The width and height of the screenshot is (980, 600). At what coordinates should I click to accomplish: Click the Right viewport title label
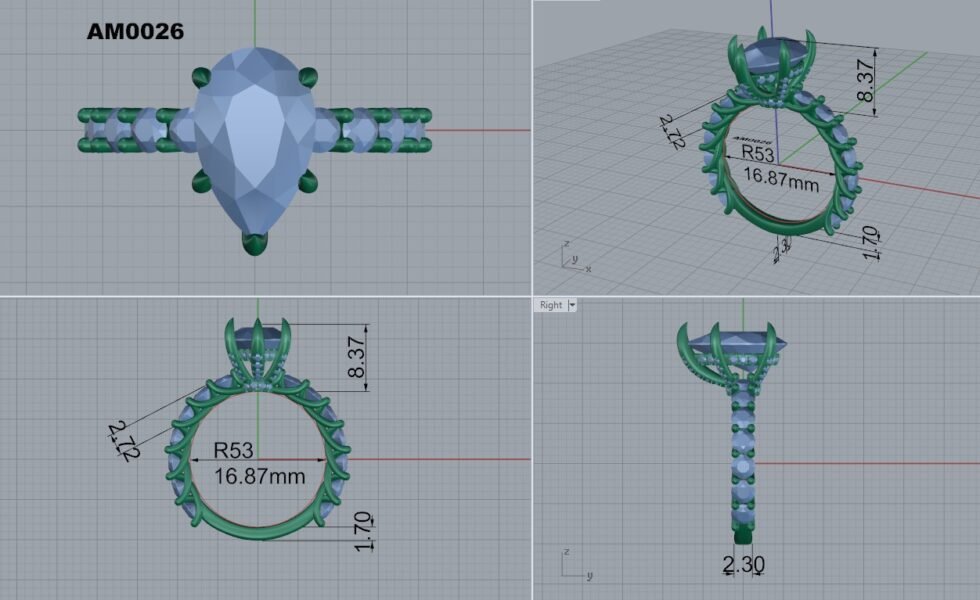(551, 305)
